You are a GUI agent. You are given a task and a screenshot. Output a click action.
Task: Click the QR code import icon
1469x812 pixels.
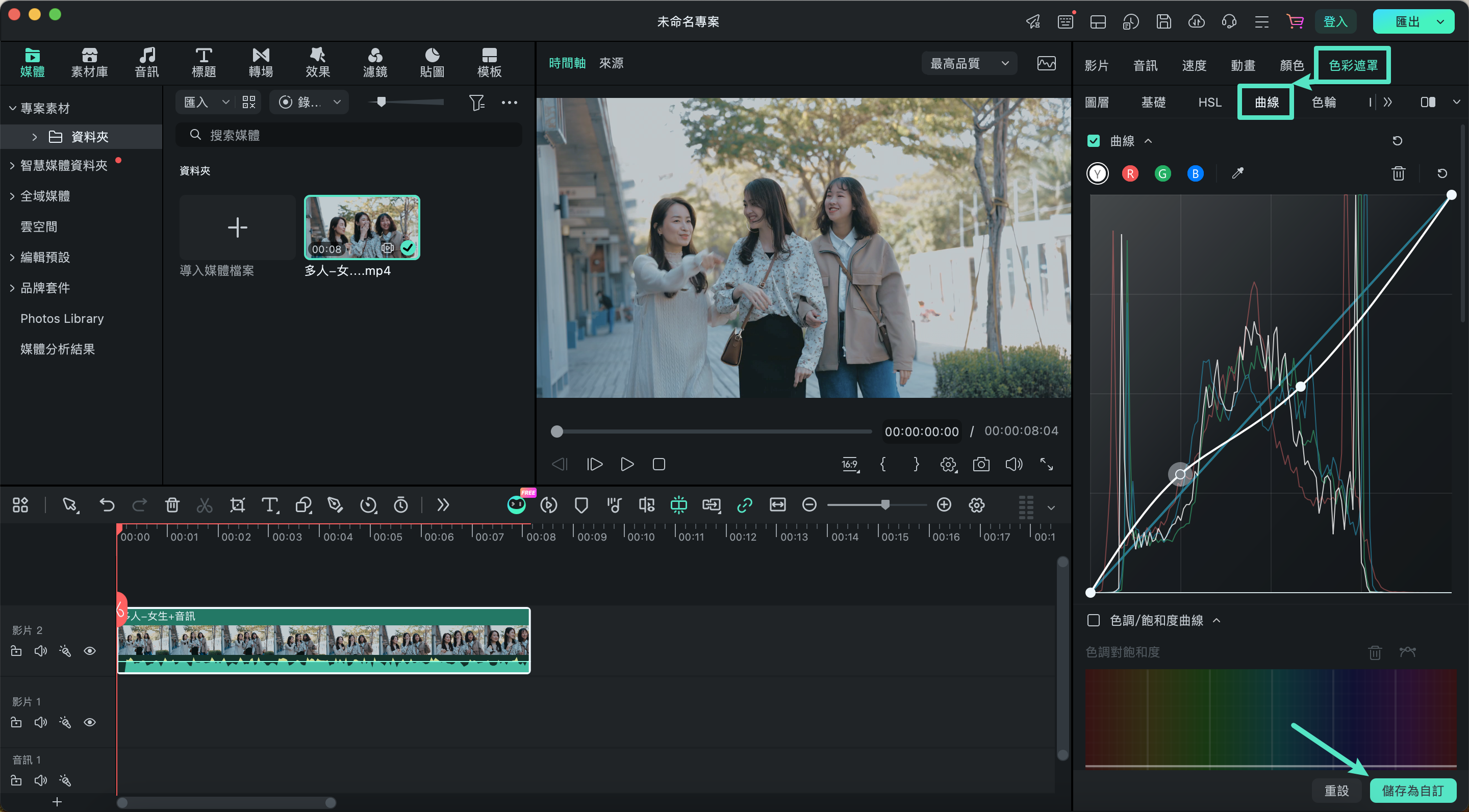click(x=248, y=102)
